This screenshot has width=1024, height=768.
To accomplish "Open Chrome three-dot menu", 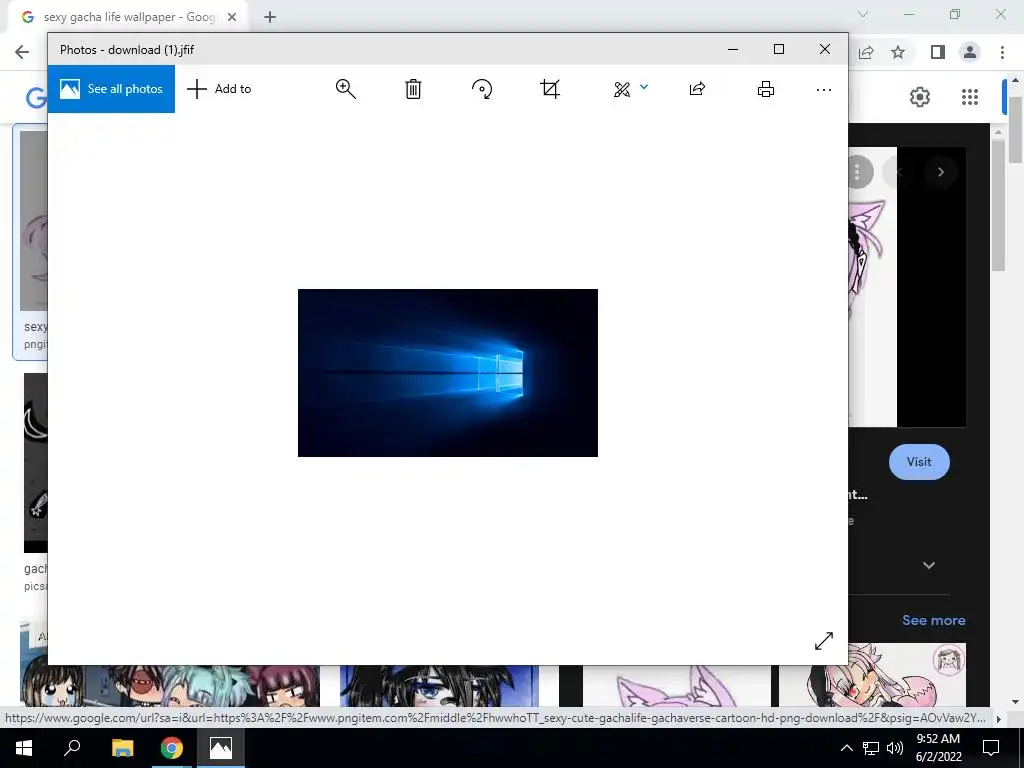I will coord(1002,52).
